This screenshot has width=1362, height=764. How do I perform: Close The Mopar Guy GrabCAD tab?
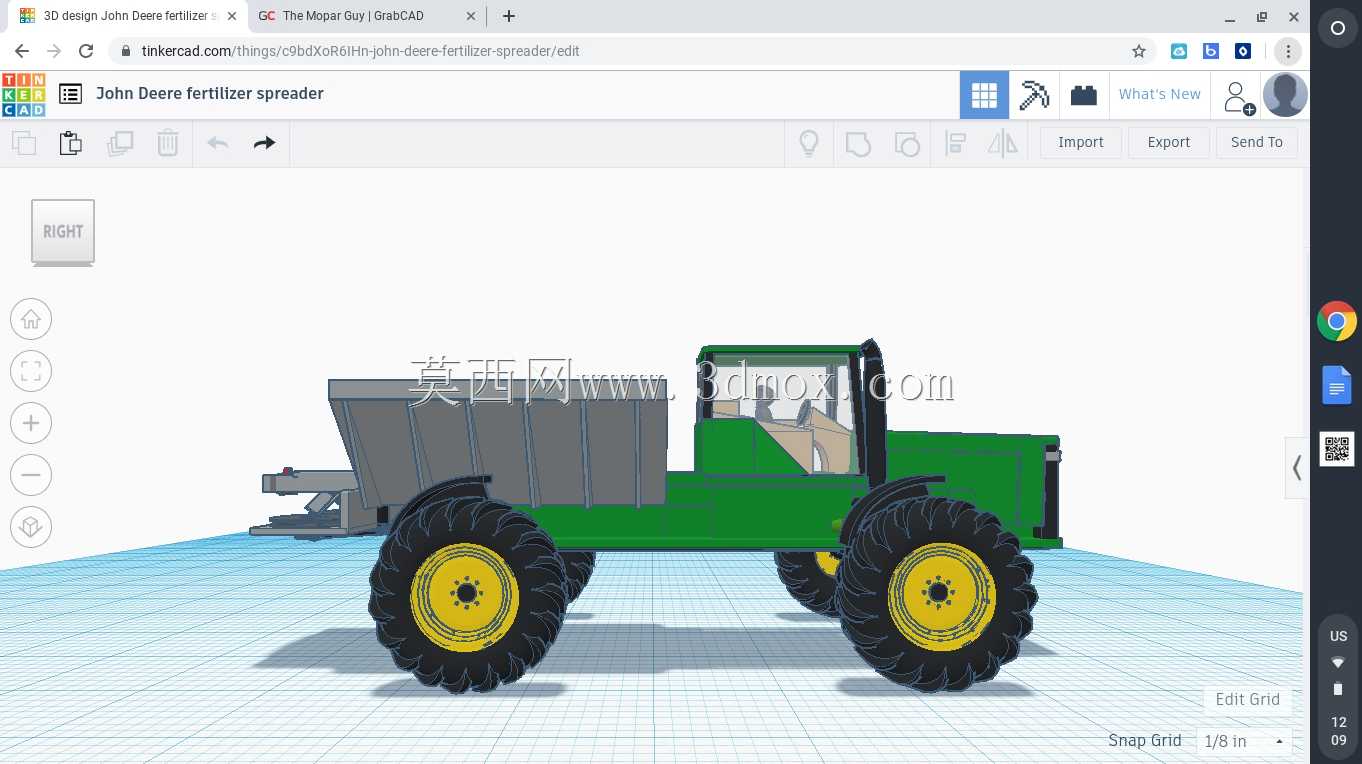(471, 16)
